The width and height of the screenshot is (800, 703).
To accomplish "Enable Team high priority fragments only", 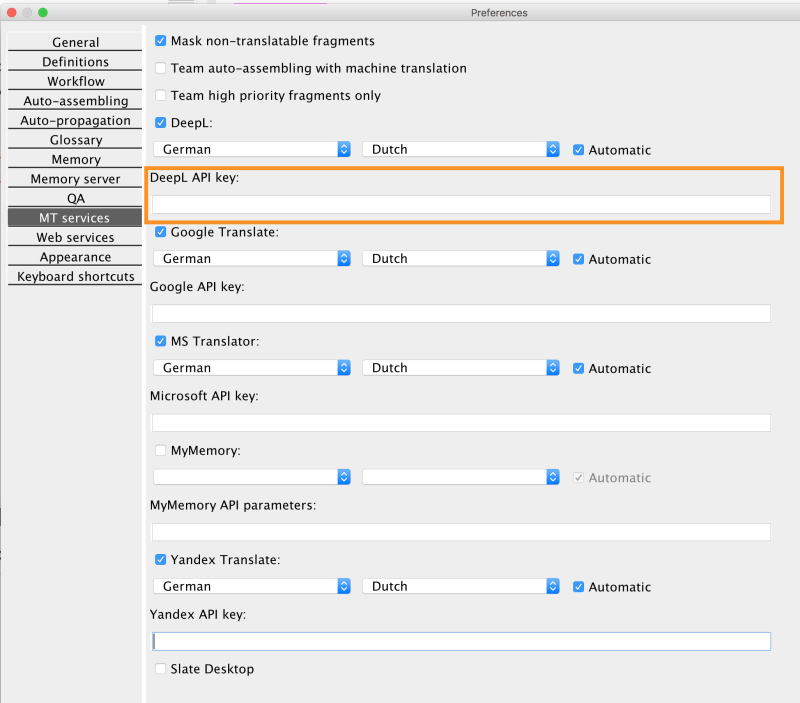I will (x=160, y=95).
